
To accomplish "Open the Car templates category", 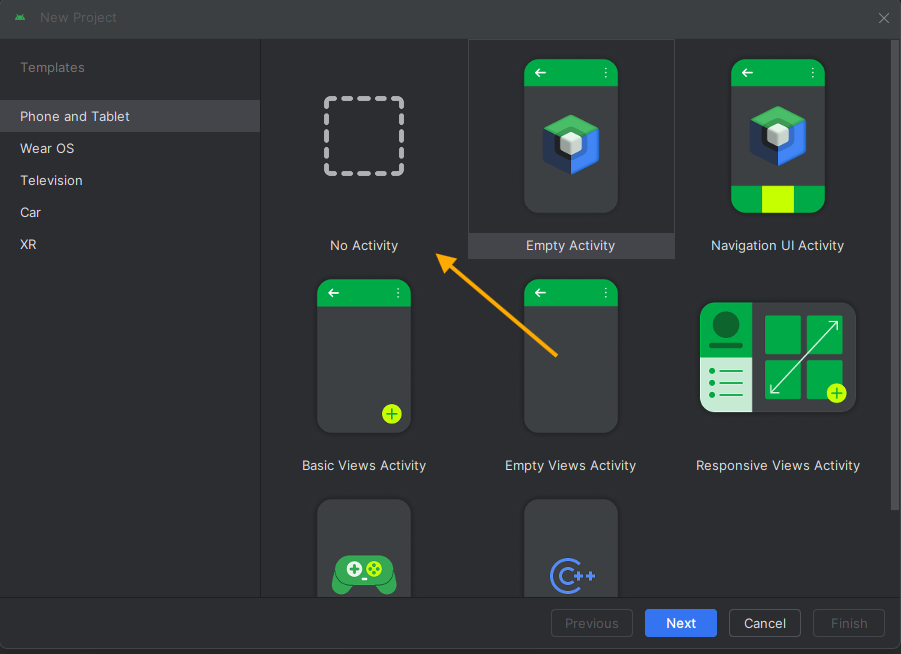I will (31, 212).
